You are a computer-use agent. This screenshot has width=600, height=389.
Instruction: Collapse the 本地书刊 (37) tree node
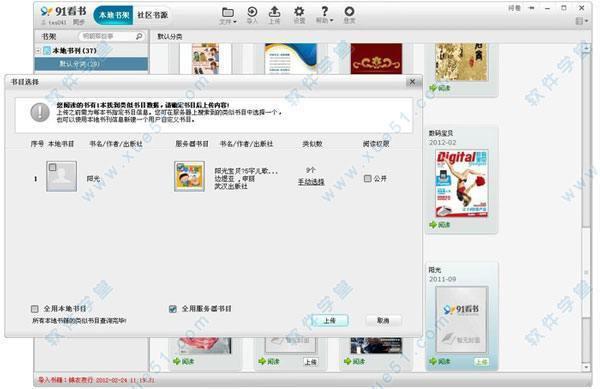[38, 50]
